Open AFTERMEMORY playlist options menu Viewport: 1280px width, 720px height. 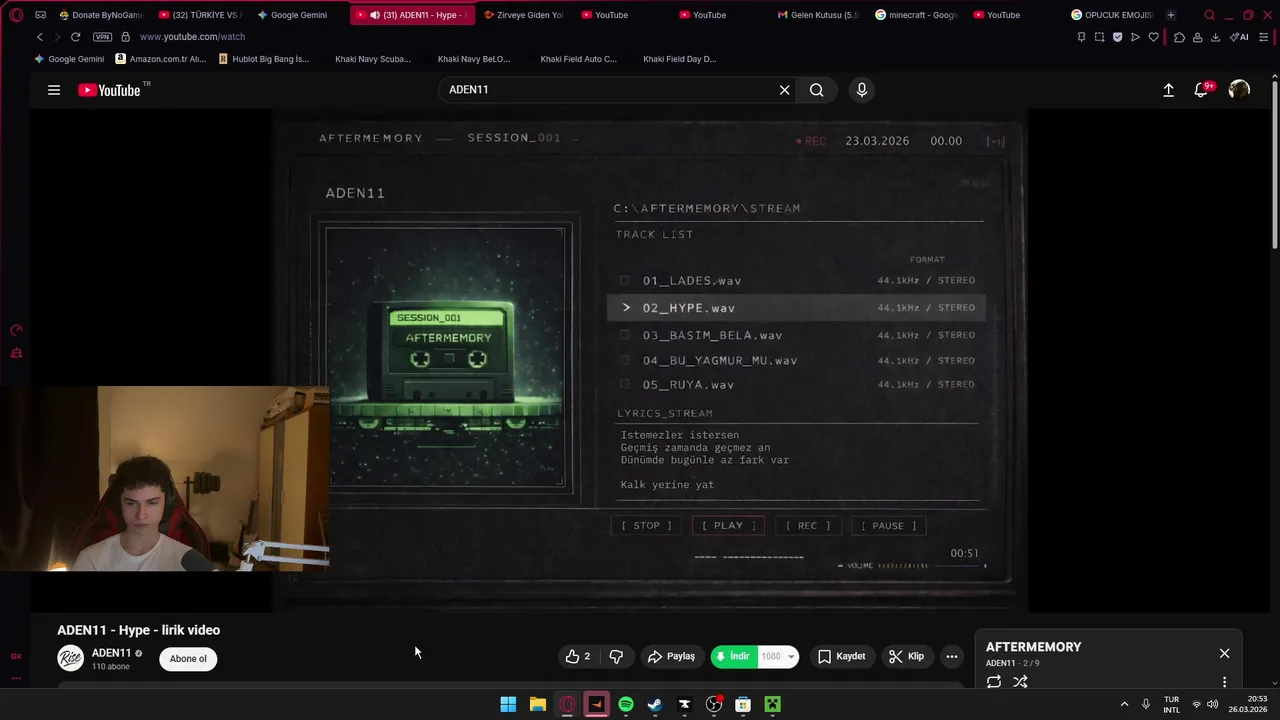coord(1224,682)
